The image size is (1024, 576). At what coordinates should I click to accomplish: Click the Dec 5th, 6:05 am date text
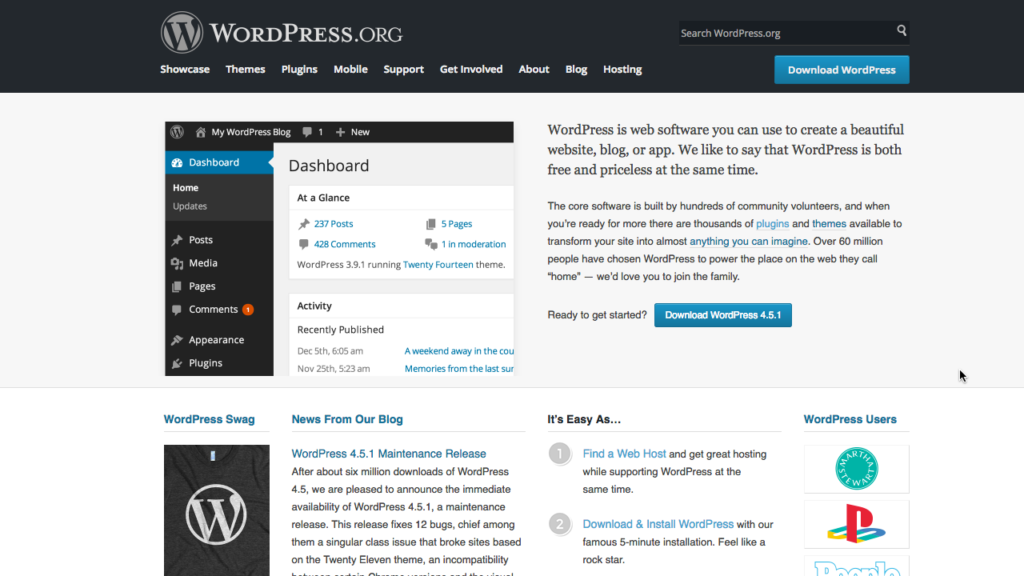[x=330, y=351]
